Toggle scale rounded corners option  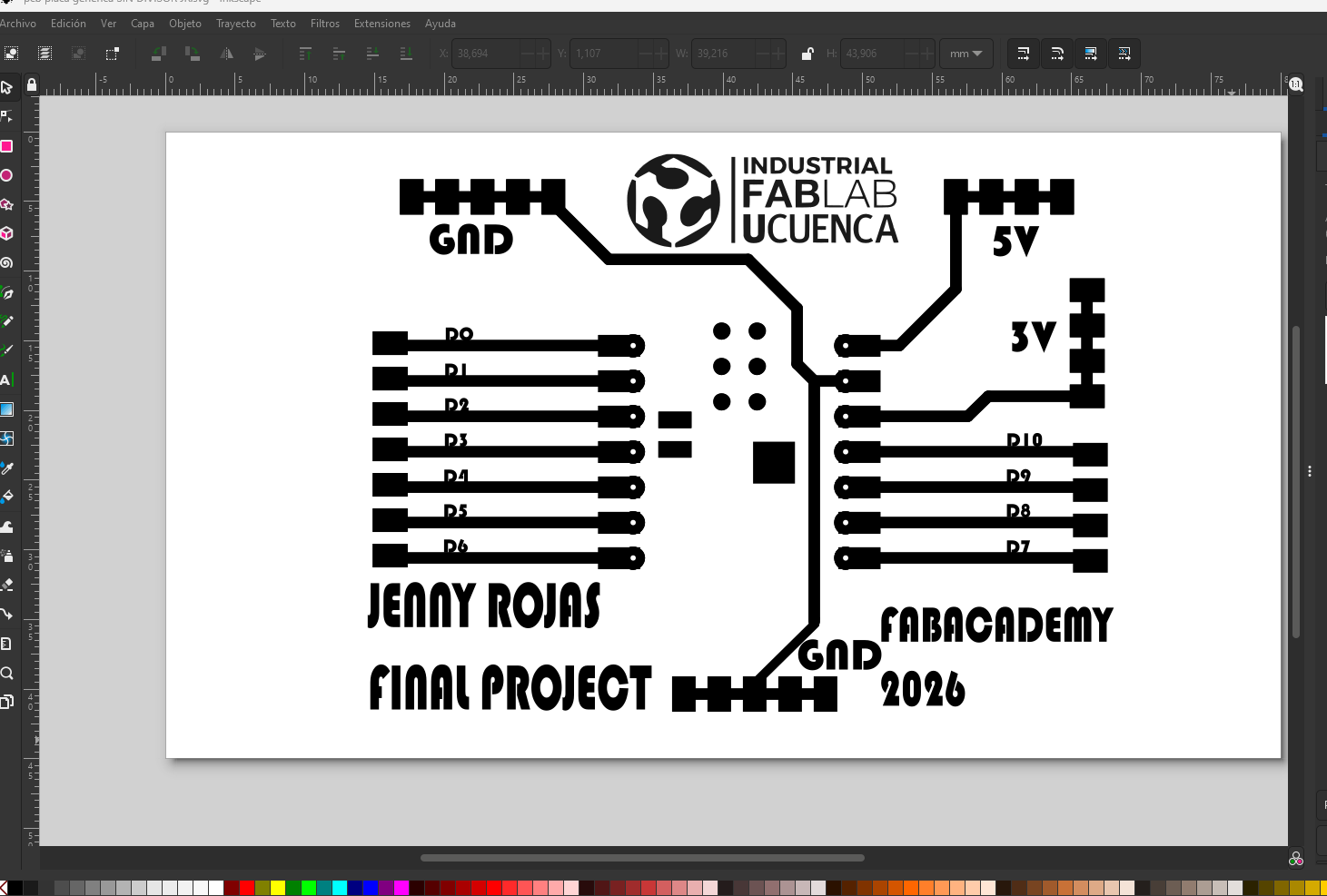click(1057, 54)
